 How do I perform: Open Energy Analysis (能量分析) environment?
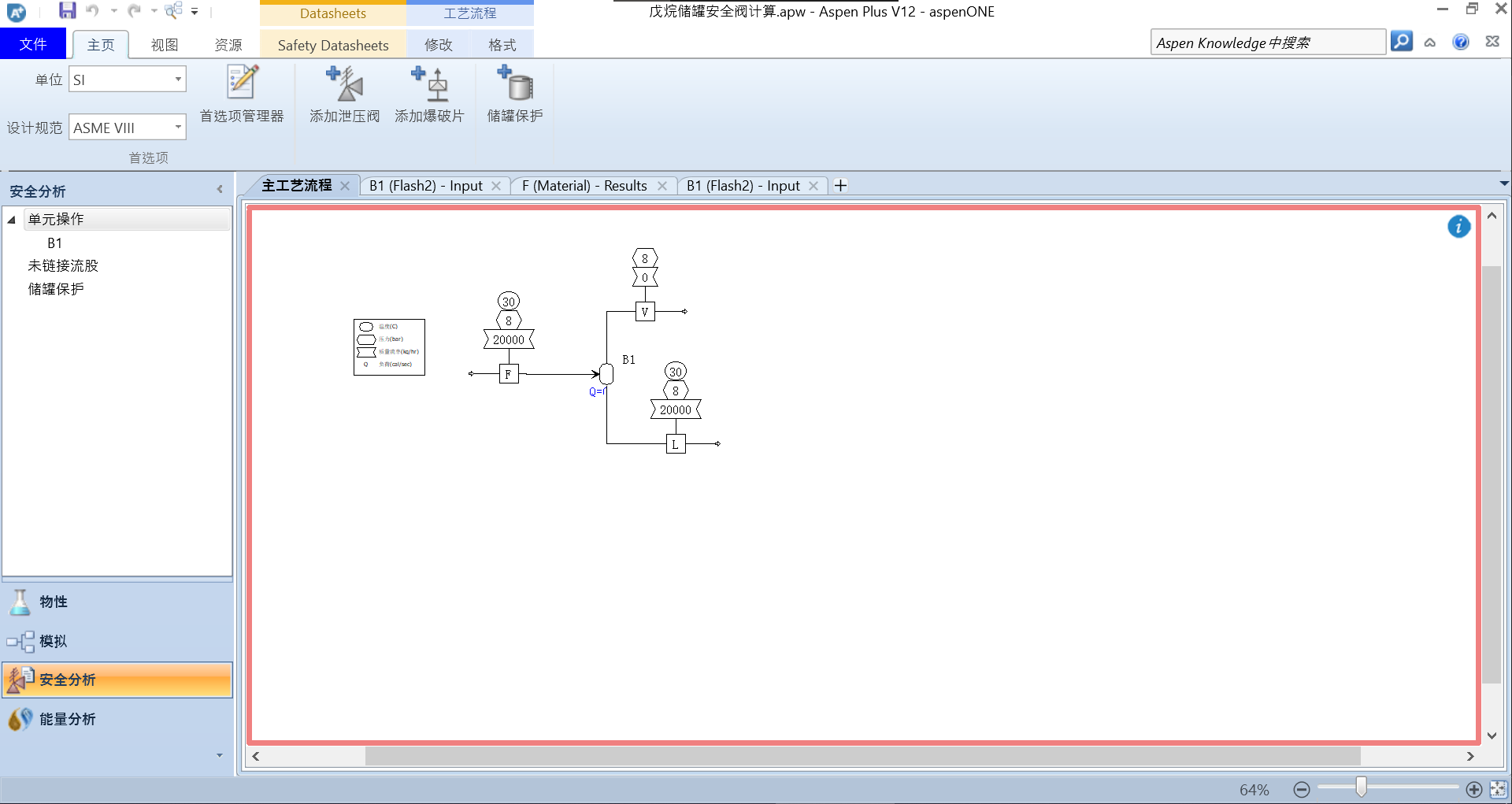(117, 719)
